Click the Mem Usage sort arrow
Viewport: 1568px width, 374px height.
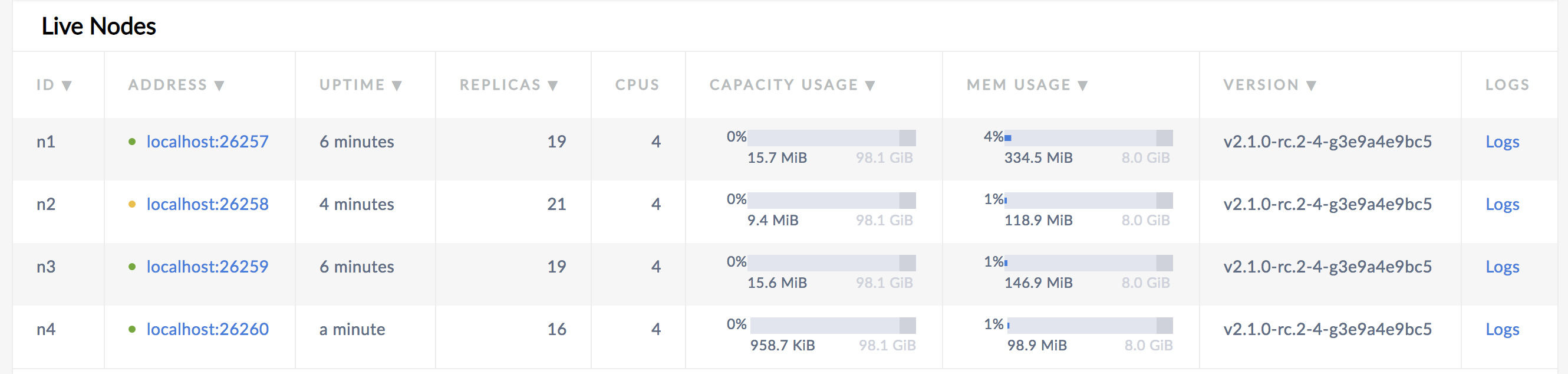(1082, 86)
